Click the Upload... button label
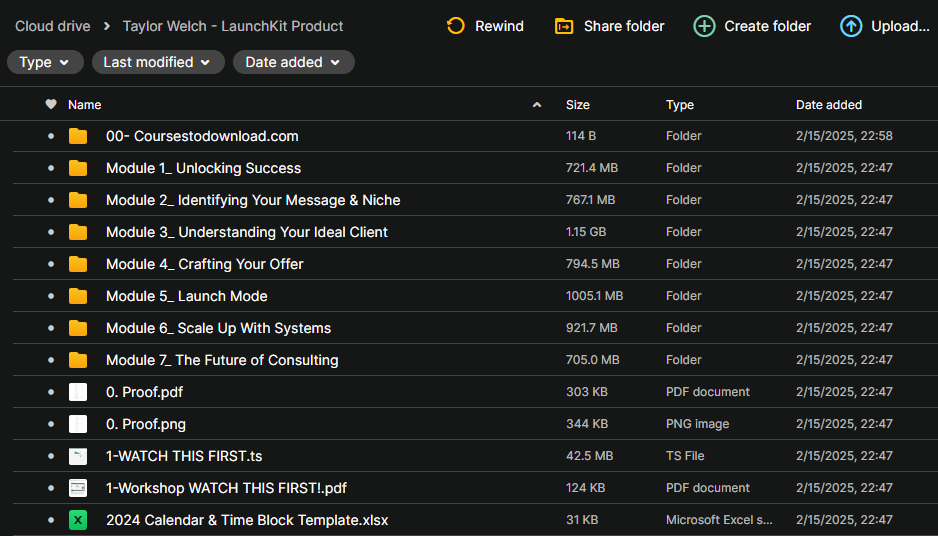 (900, 26)
